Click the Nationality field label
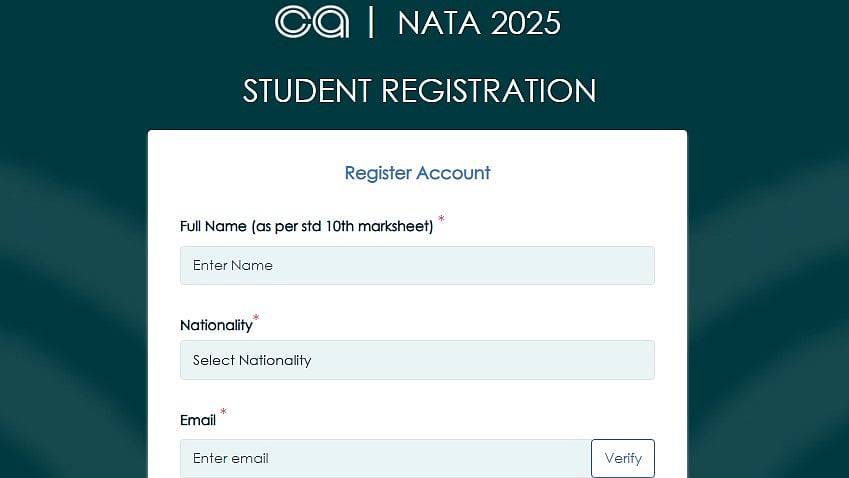The height and width of the screenshot is (478, 849). tap(215, 325)
